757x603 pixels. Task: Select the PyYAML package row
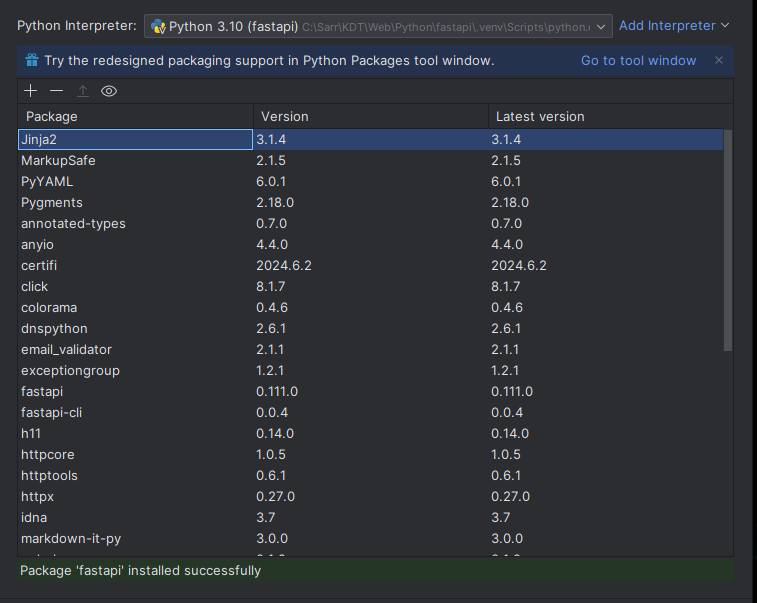click(371, 182)
